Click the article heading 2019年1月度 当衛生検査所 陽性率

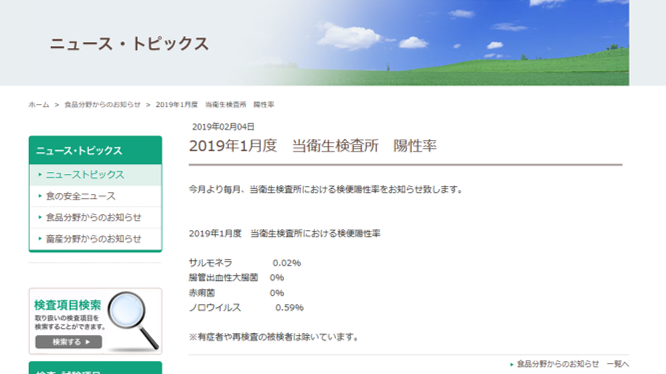(313, 146)
